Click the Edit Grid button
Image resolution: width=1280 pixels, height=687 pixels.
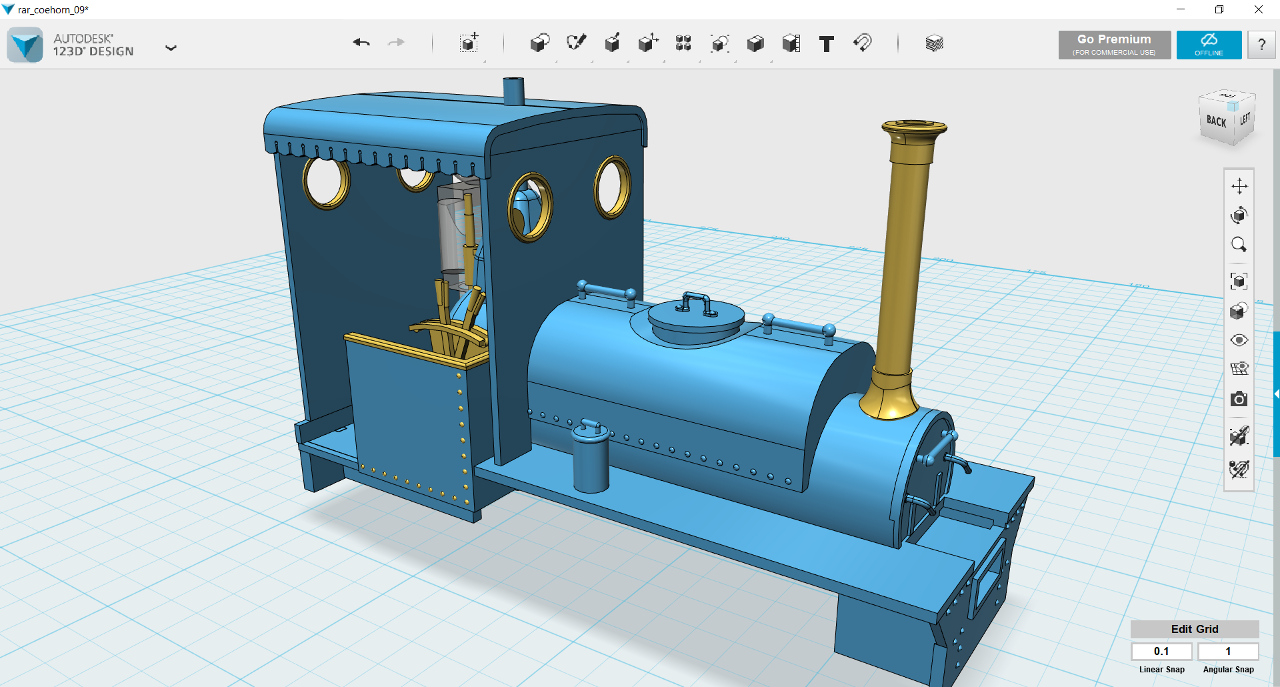(1195, 629)
